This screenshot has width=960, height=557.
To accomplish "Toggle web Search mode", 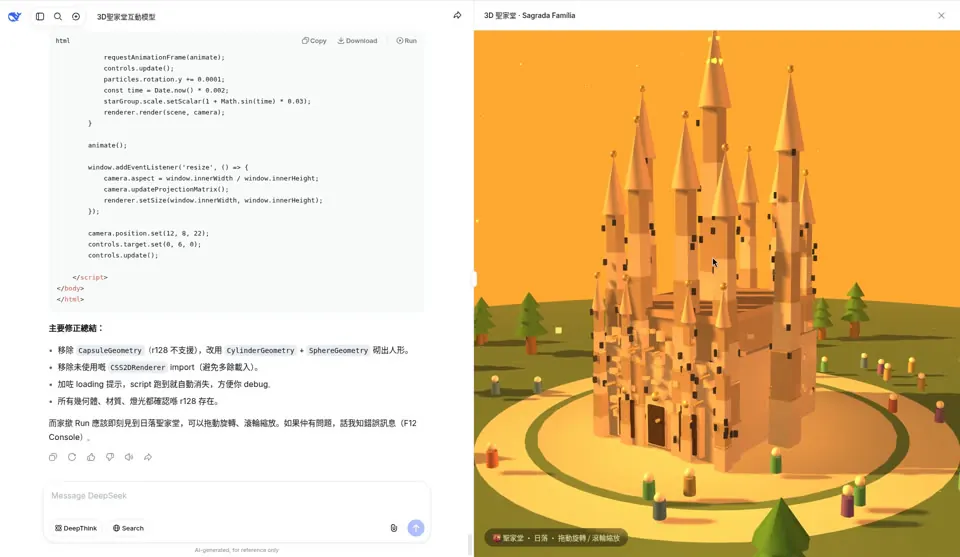I will [129, 528].
